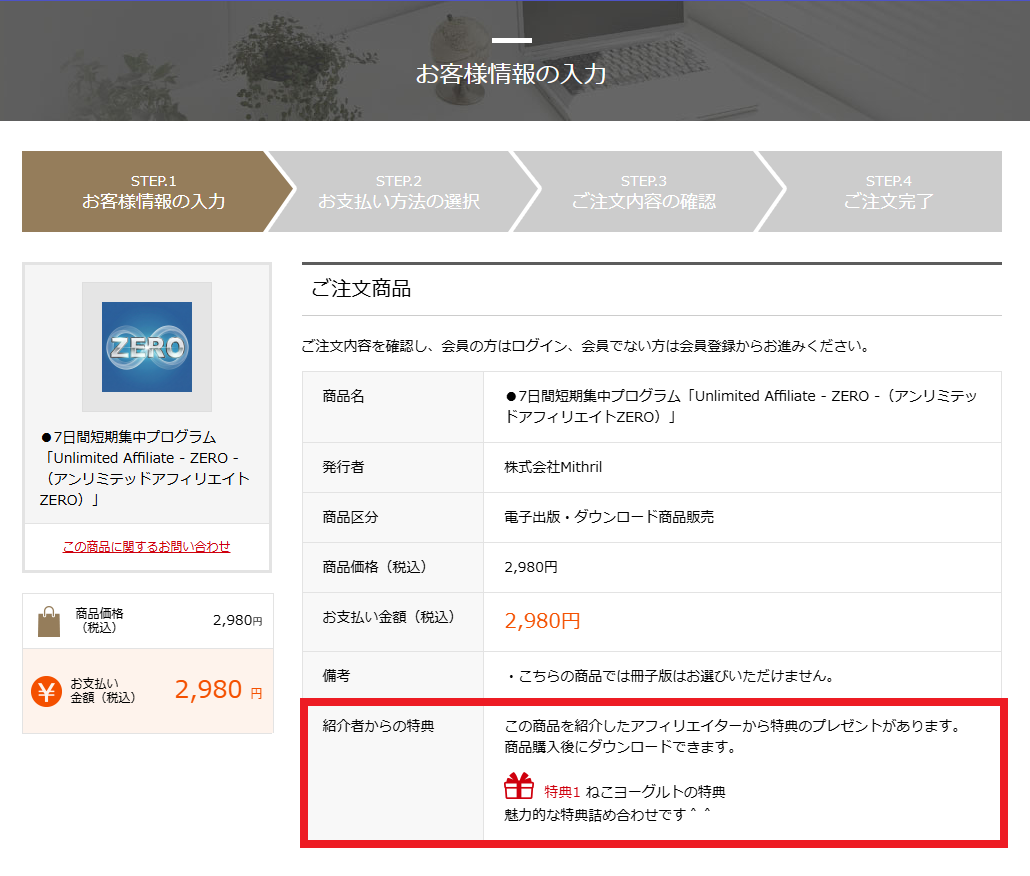
Task: Click the 電子出版・ダウンロード商品販売 category text
Action: (x=609, y=517)
